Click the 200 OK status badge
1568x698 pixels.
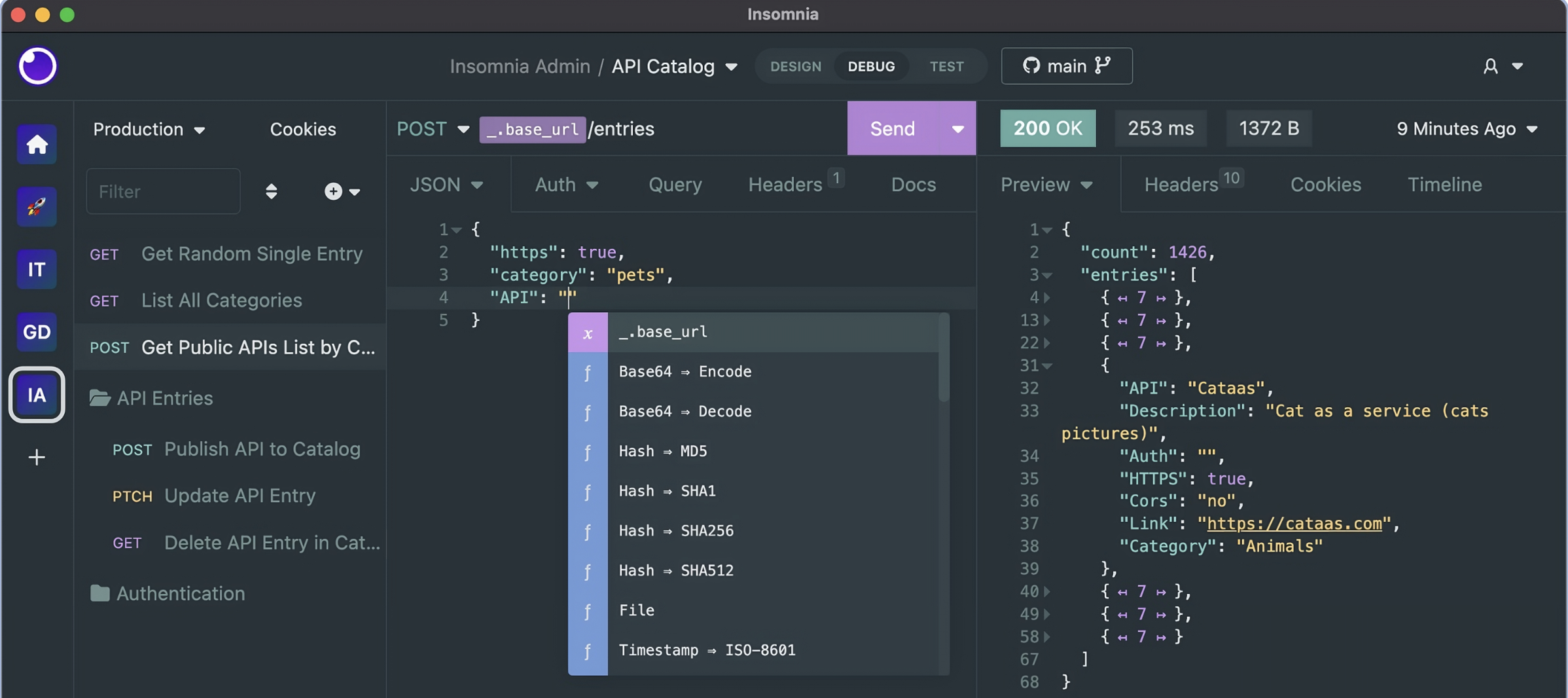pyautogui.click(x=1047, y=128)
